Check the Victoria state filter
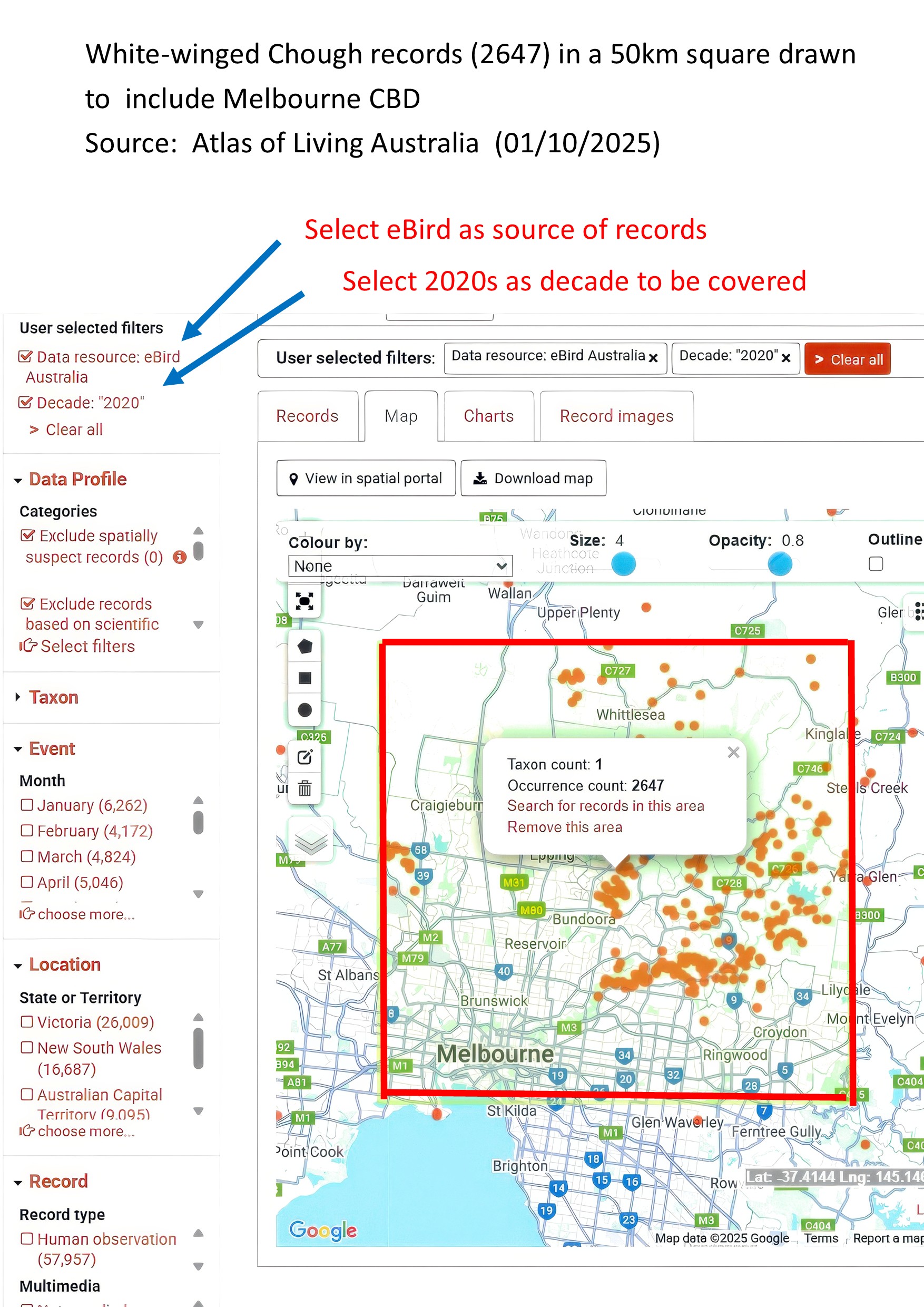Image resolution: width=924 pixels, height=1307 pixels. coord(26,1022)
